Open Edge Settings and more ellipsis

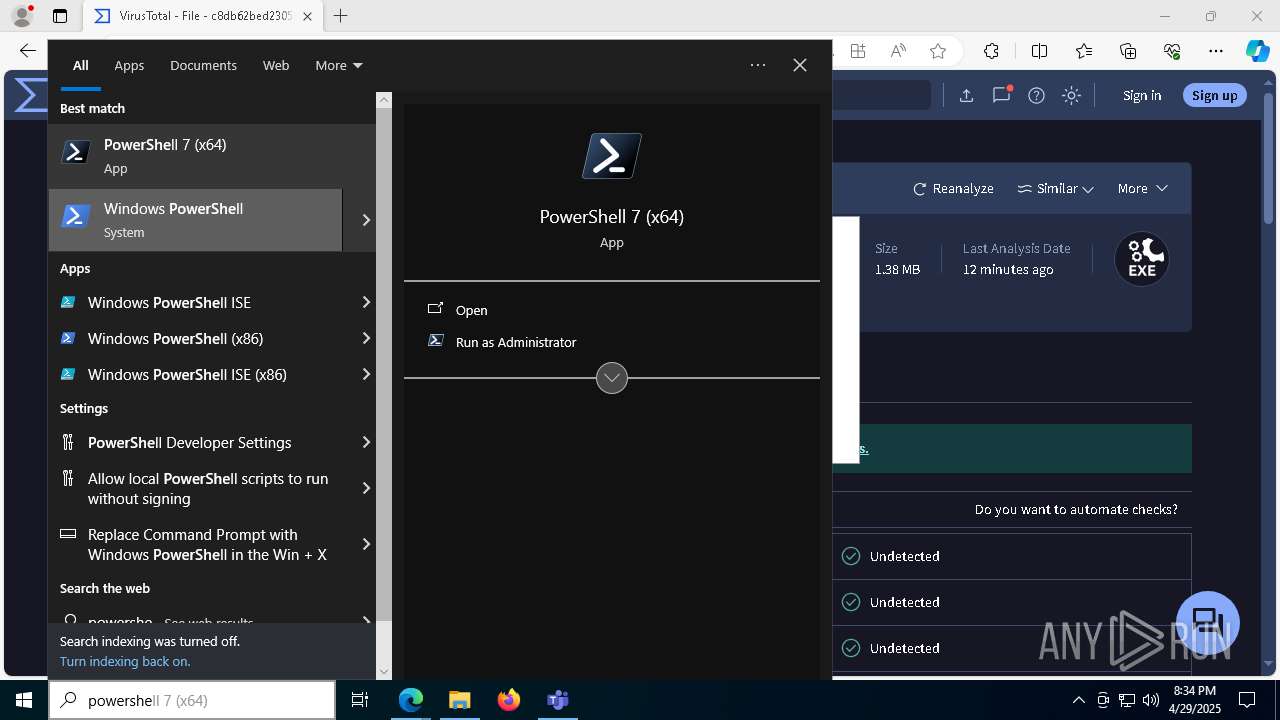click(1216, 51)
